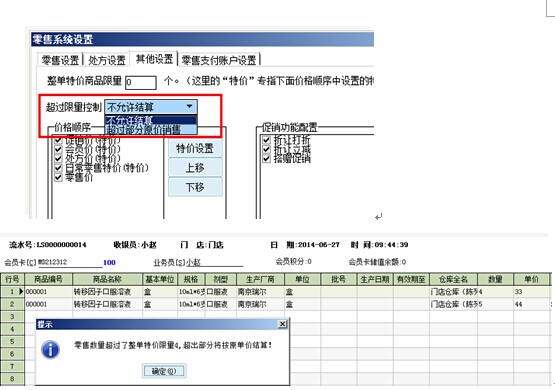Select 不允许结算 in the dropdown list
Viewport: 555px width, 390px height.
150,120
